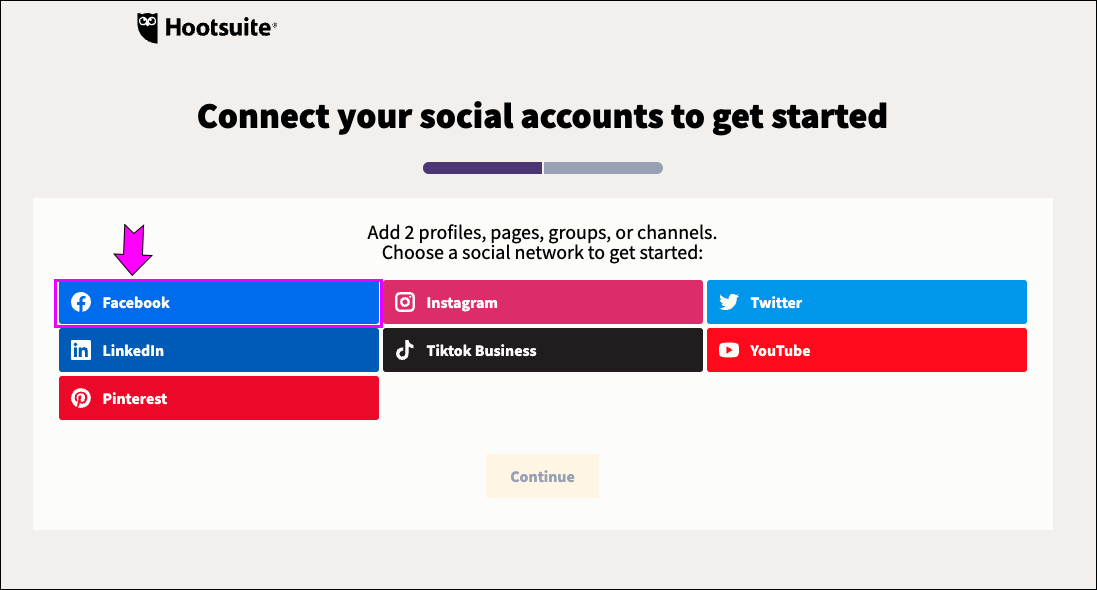
Task: Select the Twitter network button
Action: pyautogui.click(x=867, y=303)
